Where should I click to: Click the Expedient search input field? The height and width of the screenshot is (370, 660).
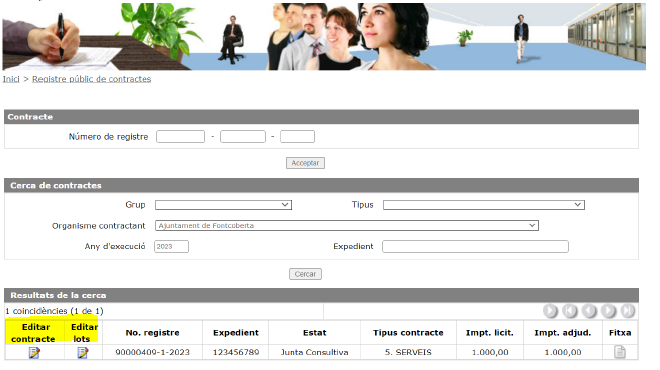[475, 247]
